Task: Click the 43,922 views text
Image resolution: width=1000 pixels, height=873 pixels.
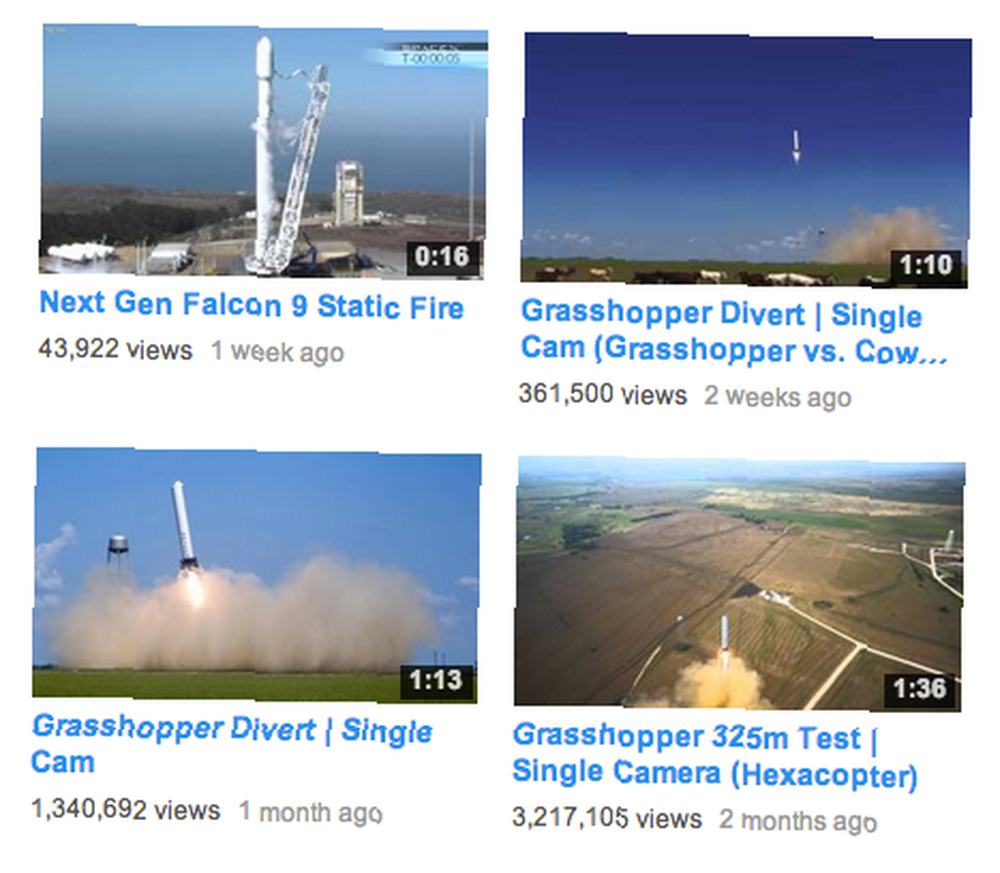Action: pyautogui.click(x=115, y=349)
